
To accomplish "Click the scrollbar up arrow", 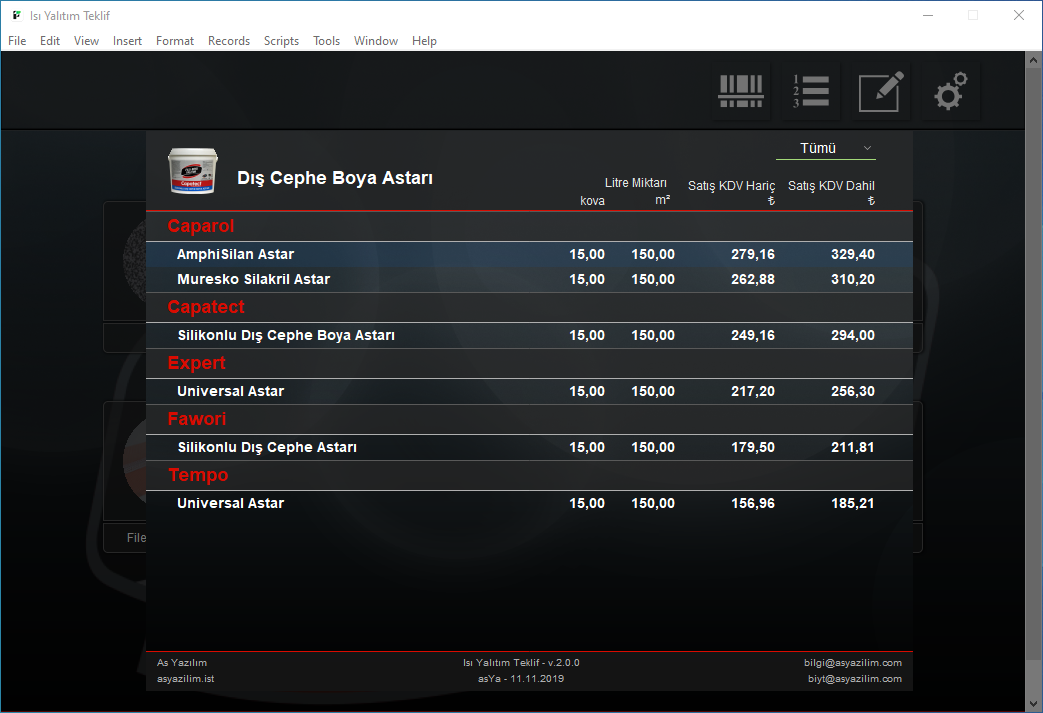I will 1033,60.
